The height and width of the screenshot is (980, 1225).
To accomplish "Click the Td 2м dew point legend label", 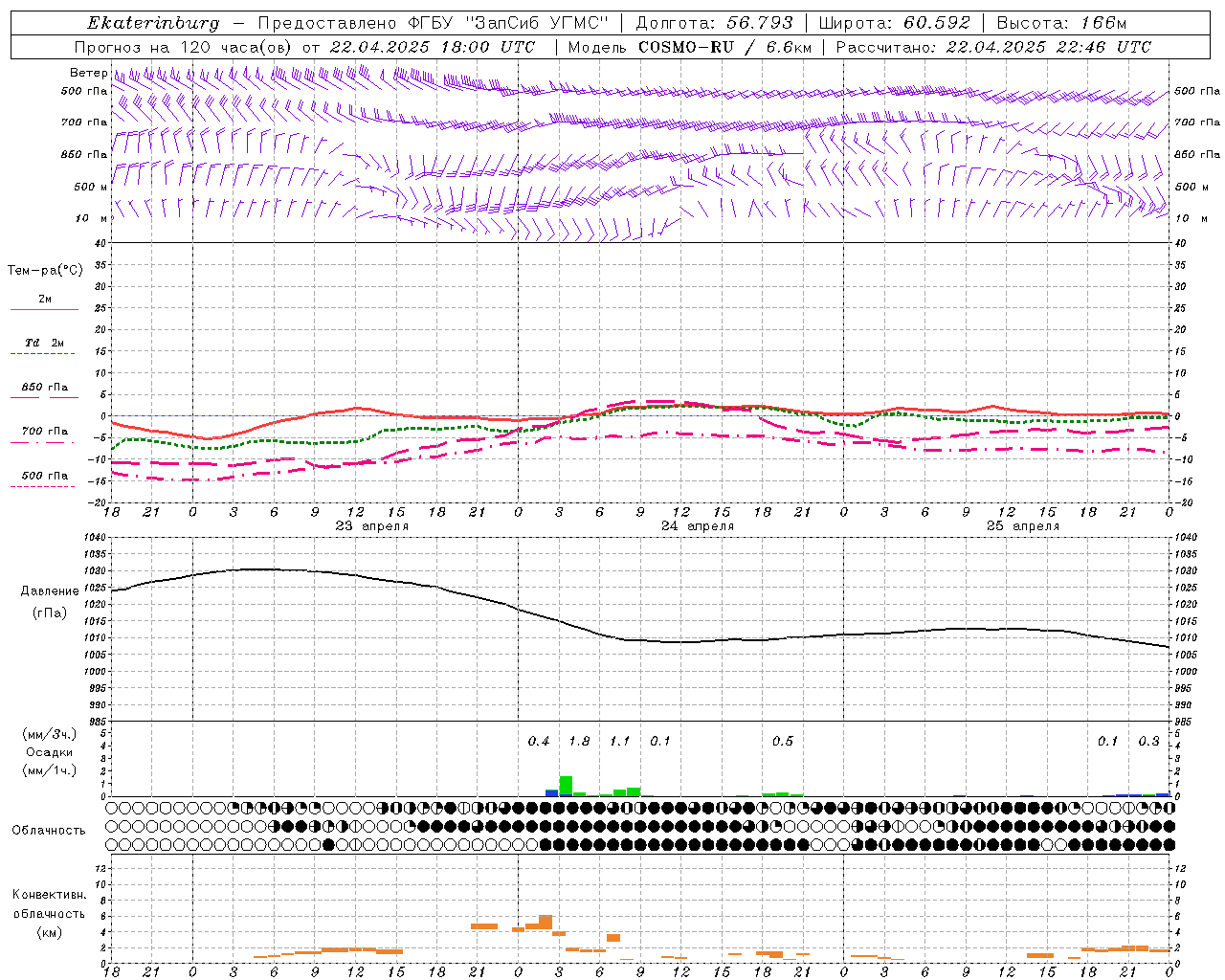I will pos(45,343).
